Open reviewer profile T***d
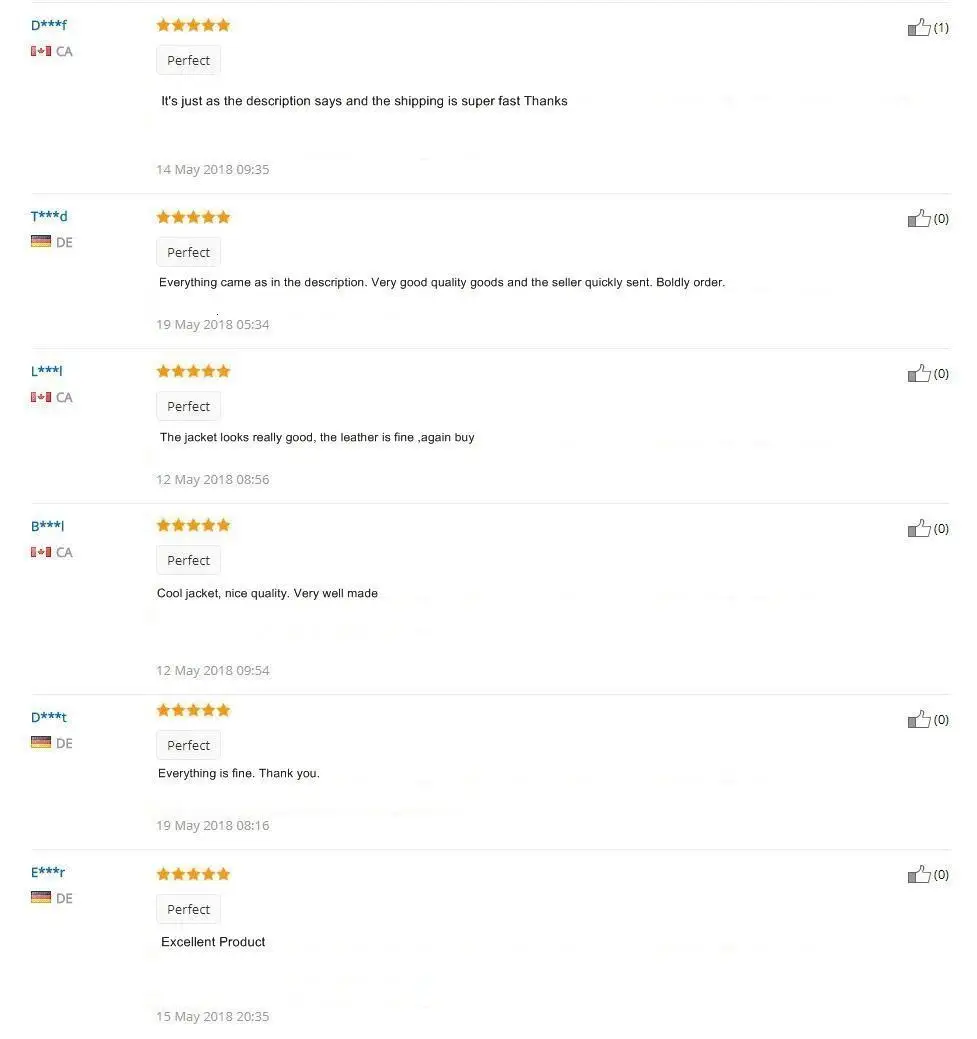 click(48, 216)
